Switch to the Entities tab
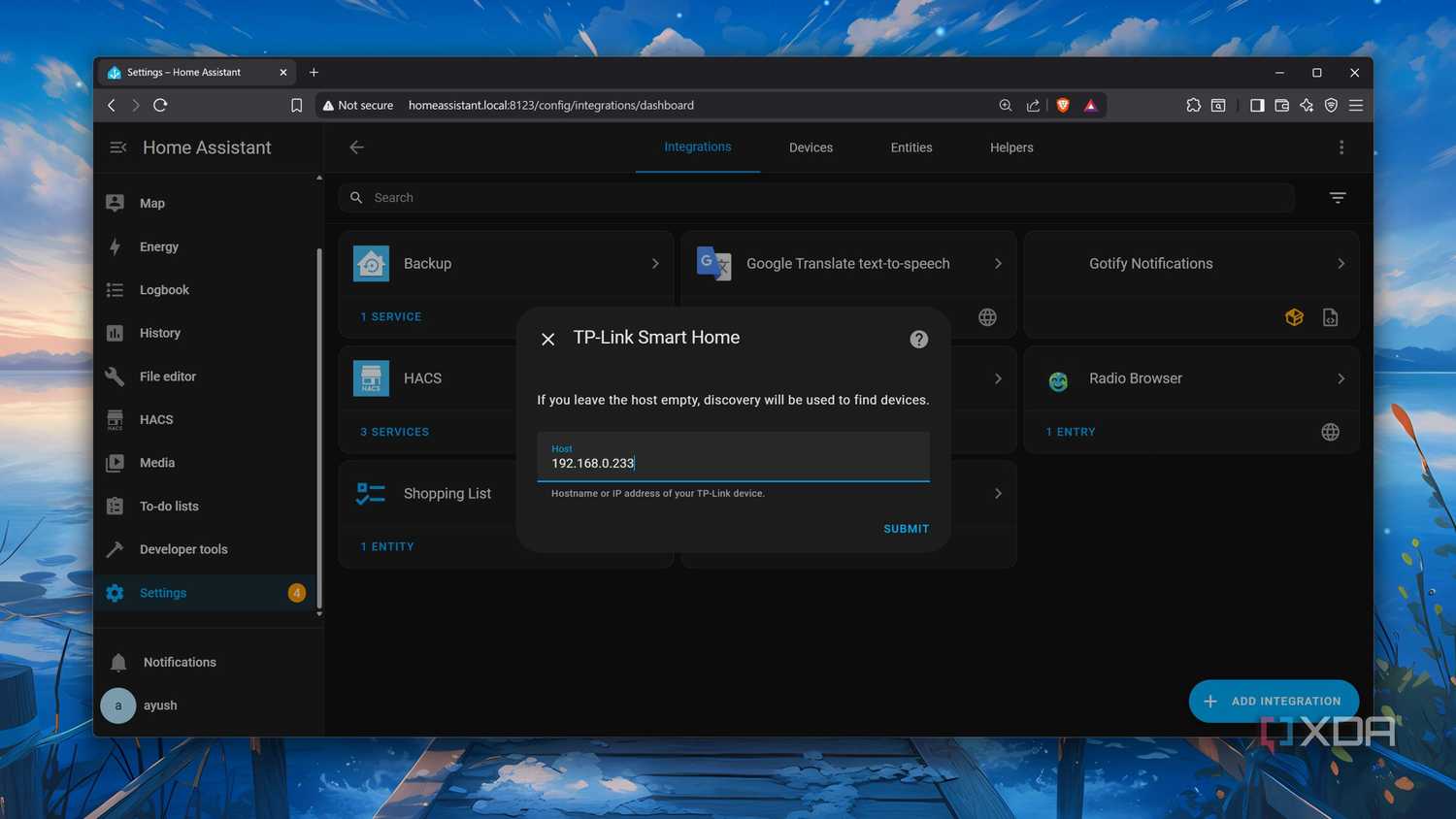 [911, 147]
